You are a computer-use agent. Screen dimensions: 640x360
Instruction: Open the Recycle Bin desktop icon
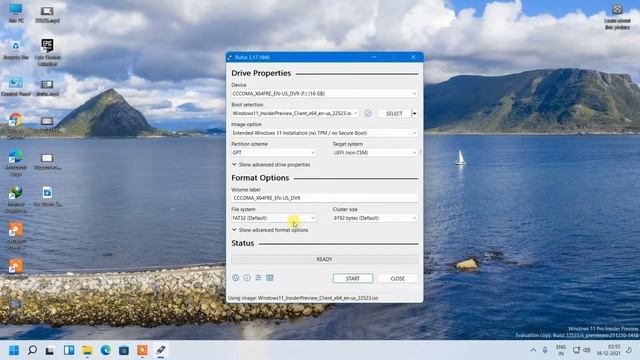[16, 50]
